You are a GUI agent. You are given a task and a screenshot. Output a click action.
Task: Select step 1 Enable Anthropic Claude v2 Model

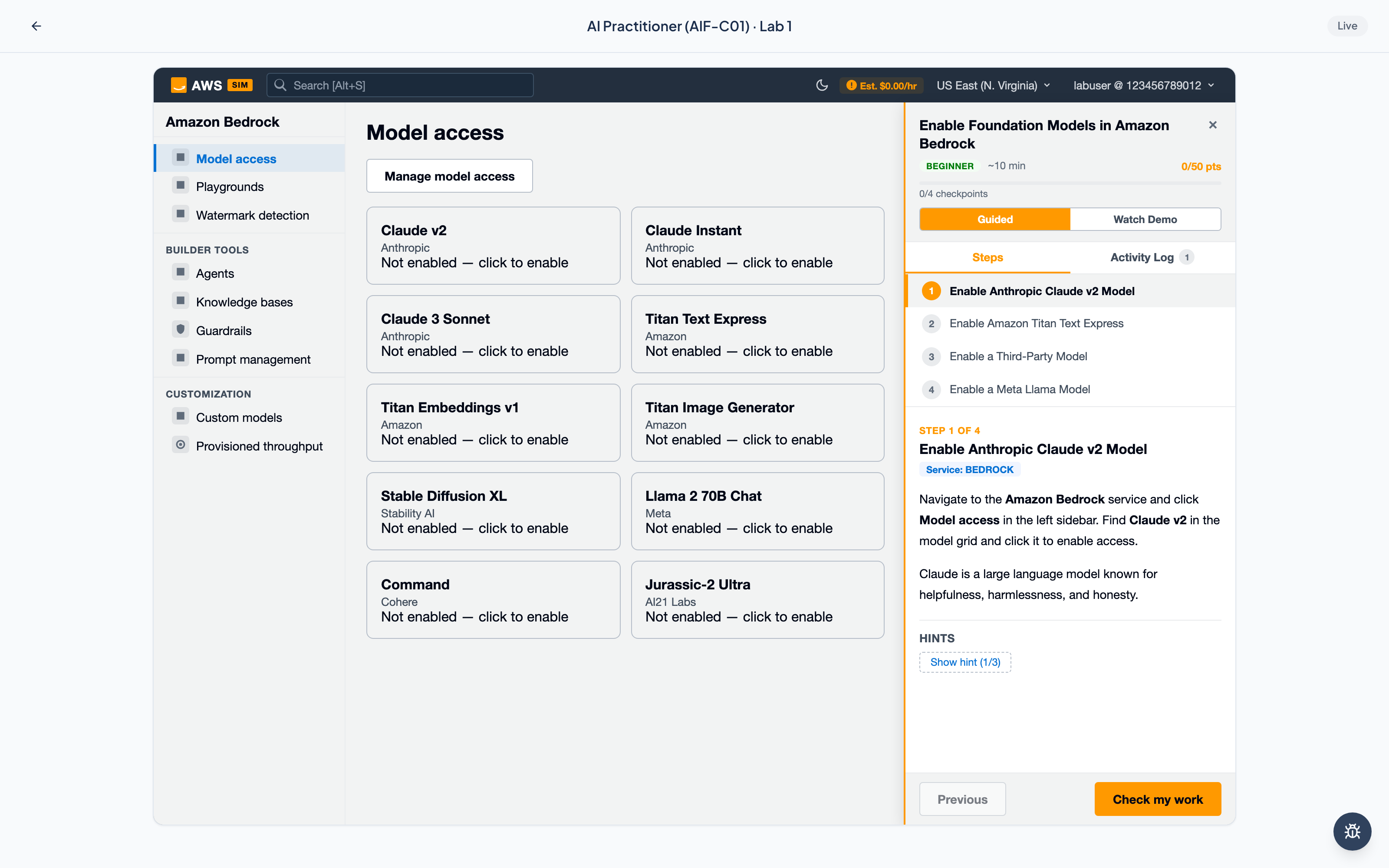point(1070,291)
